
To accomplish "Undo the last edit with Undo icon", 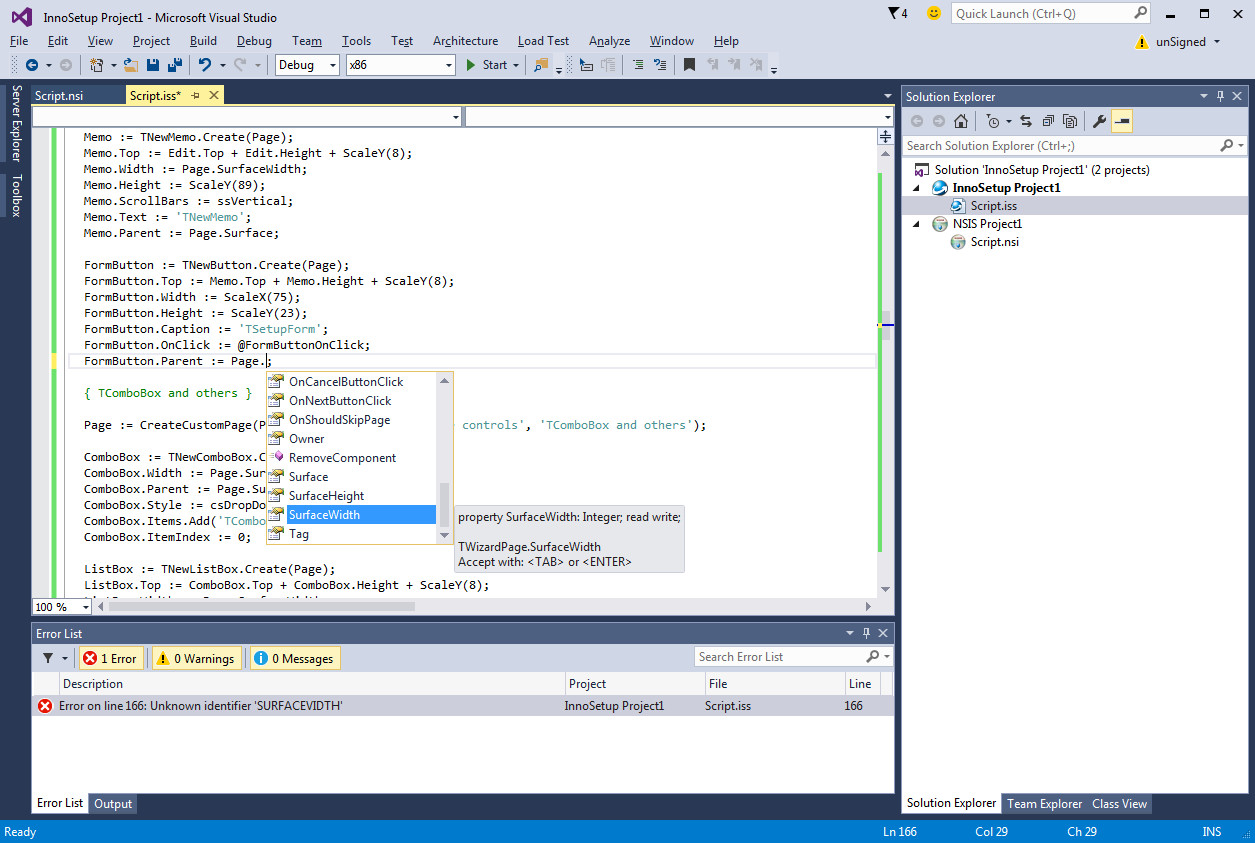I will coord(204,65).
